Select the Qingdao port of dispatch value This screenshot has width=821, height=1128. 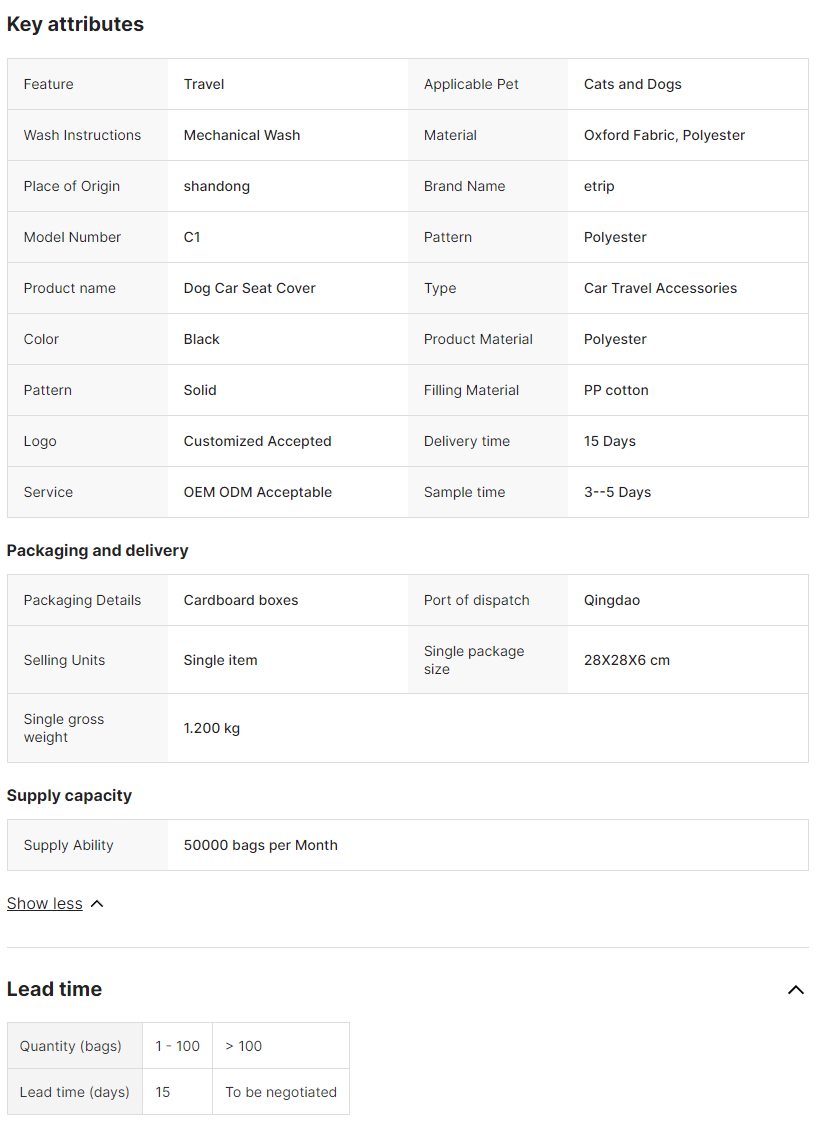(x=612, y=601)
